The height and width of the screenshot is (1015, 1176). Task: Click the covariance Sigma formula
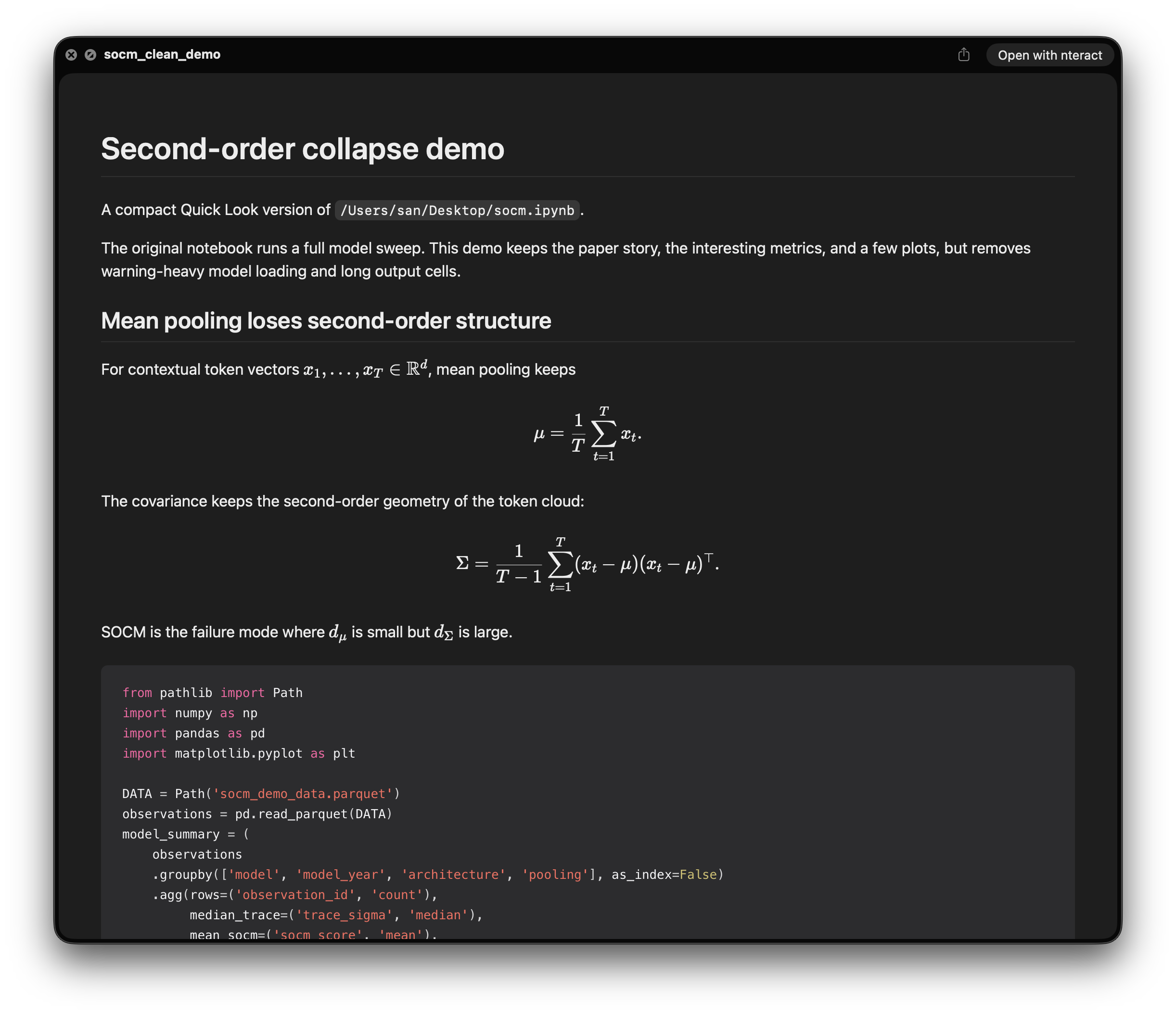point(588,565)
